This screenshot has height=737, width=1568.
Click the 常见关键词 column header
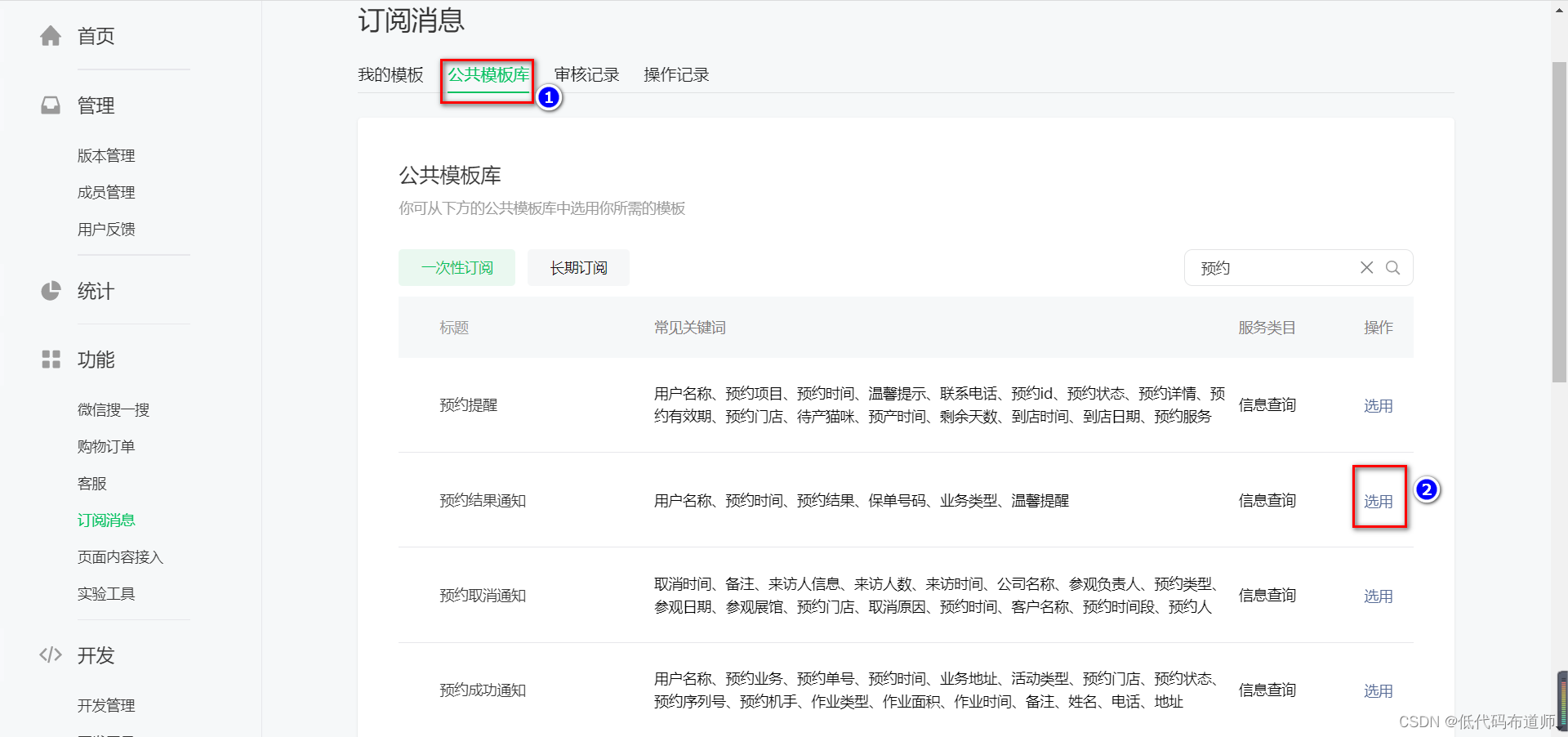690,327
